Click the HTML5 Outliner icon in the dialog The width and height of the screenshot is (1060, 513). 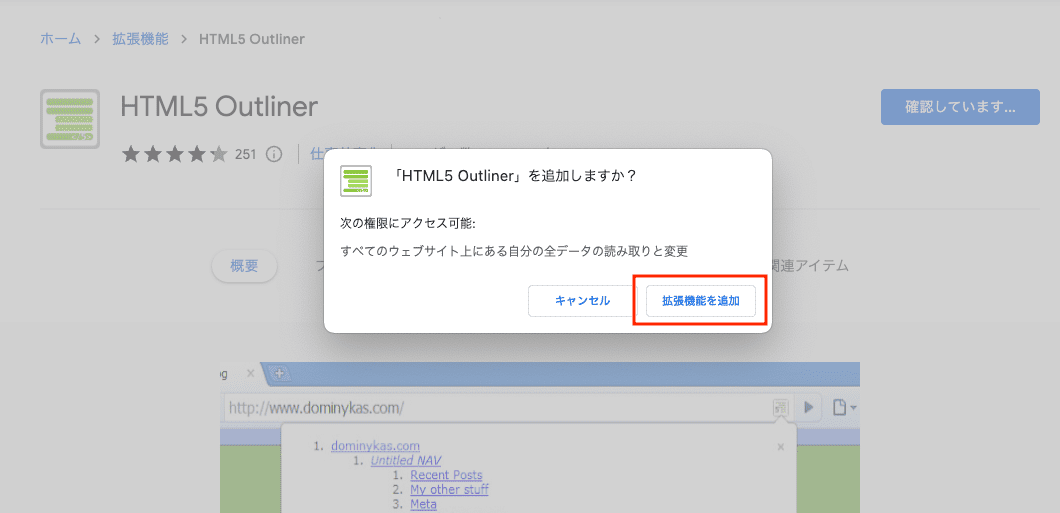pos(356,180)
